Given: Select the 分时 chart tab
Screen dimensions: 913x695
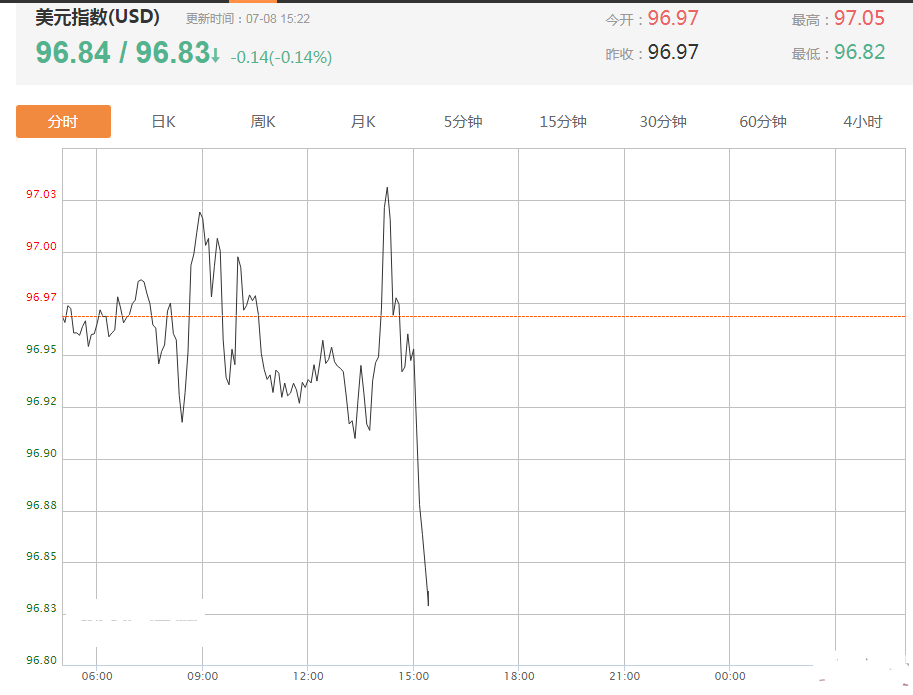Looking at the screenshot, I should pyautogui.click(x=63, y=122).
